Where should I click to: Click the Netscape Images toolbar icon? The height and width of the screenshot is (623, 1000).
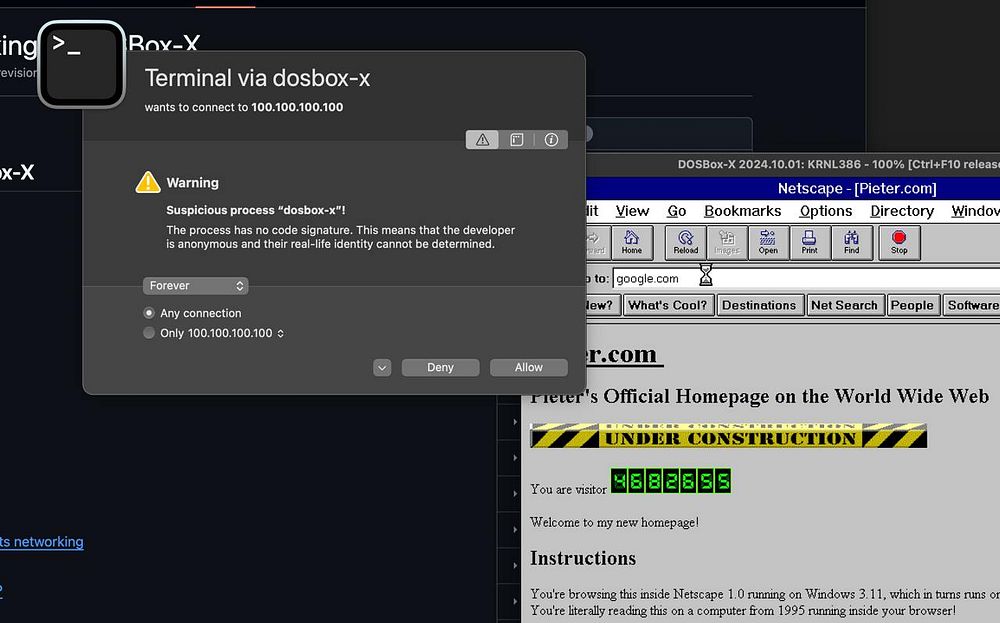pyautogui.click(x=726, y=242)
